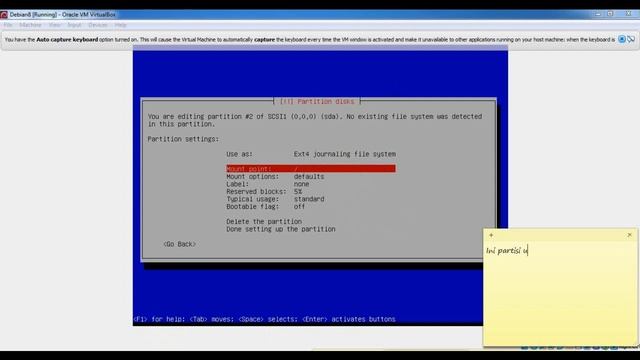
Task: Choose 'Done setting up the partition'
Action: pos(281,229)
